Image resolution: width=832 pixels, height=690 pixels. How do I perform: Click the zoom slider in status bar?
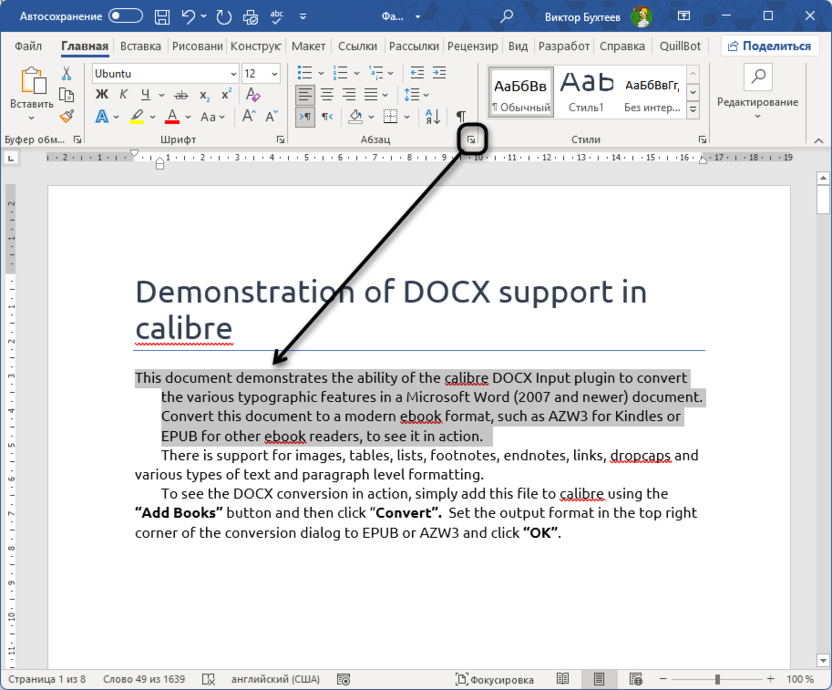pos(717,679)
